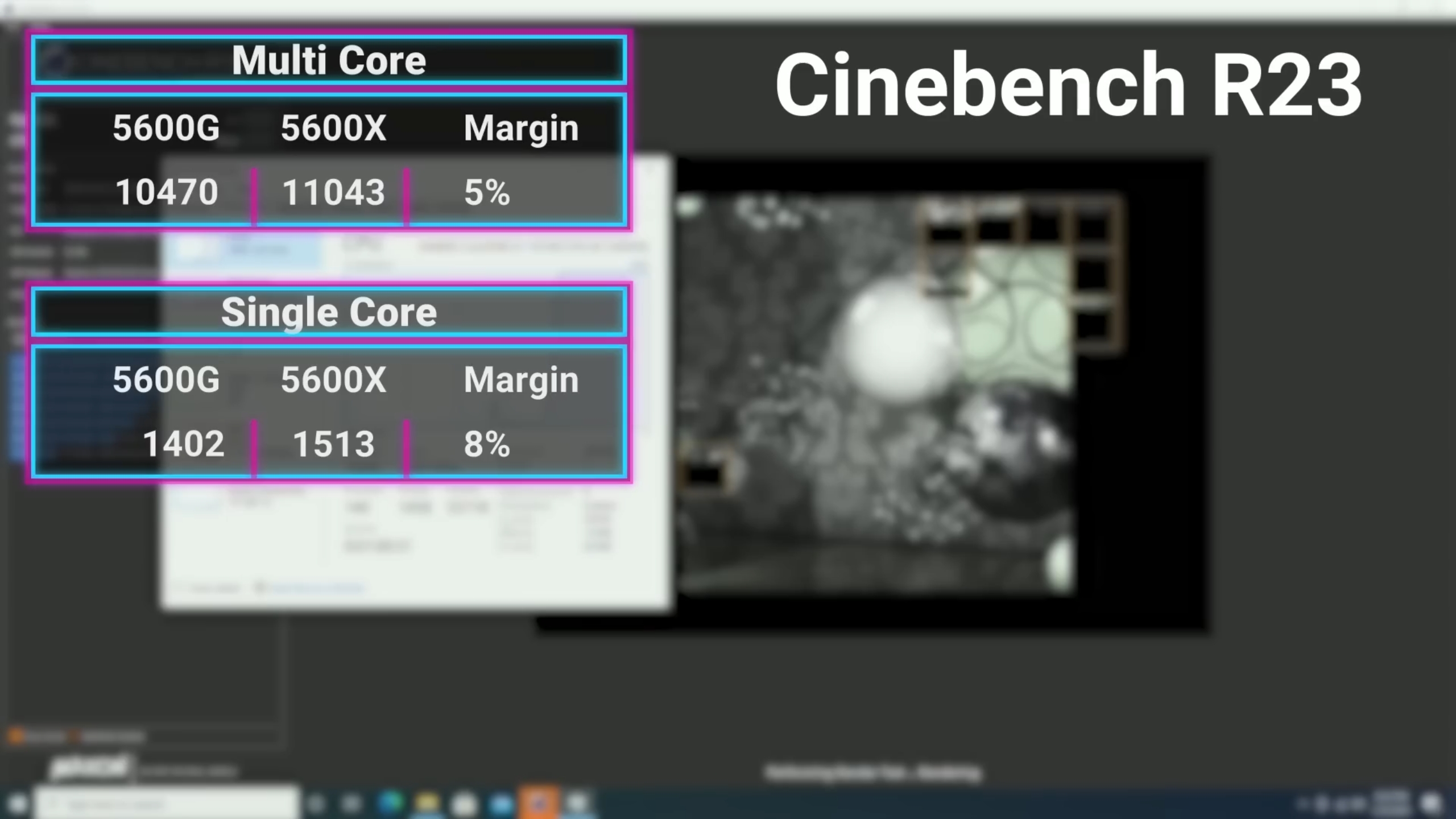Open the Windows Start menu
This screenshot has width=1456, height=819.
tap(17, 803)
